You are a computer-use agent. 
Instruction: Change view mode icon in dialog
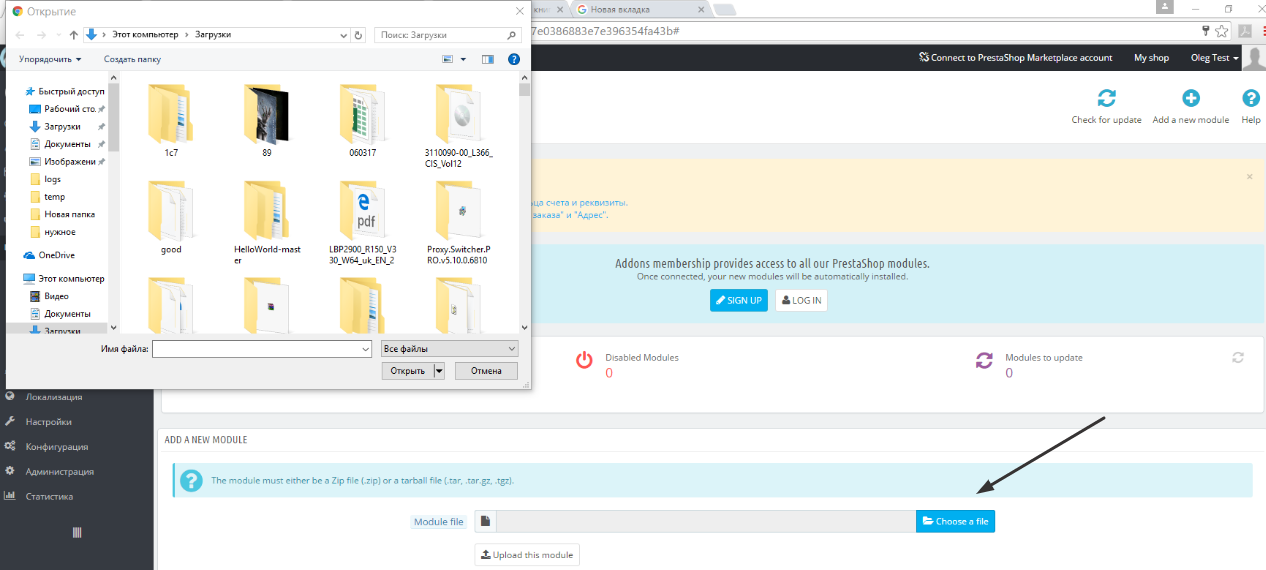pyautogui.click(x=446, y=59)
